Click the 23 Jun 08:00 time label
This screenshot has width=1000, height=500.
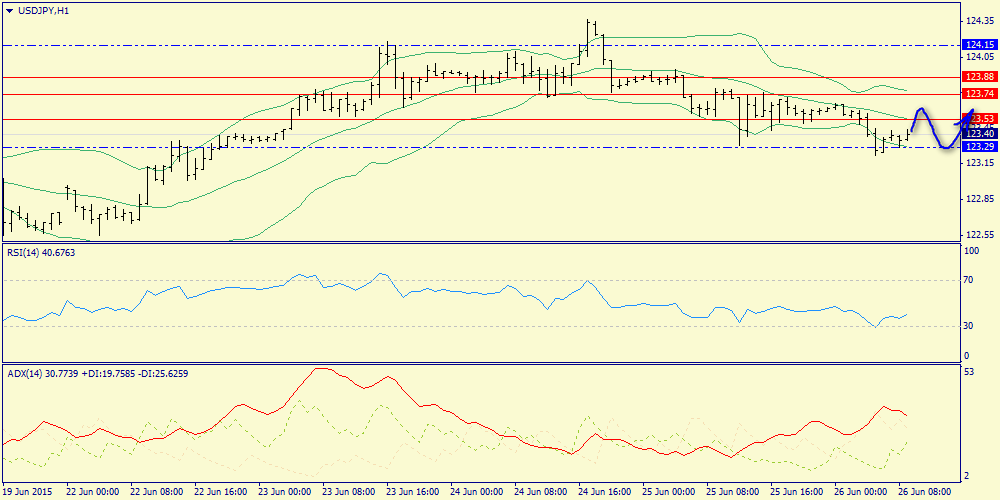click(350, 492)
